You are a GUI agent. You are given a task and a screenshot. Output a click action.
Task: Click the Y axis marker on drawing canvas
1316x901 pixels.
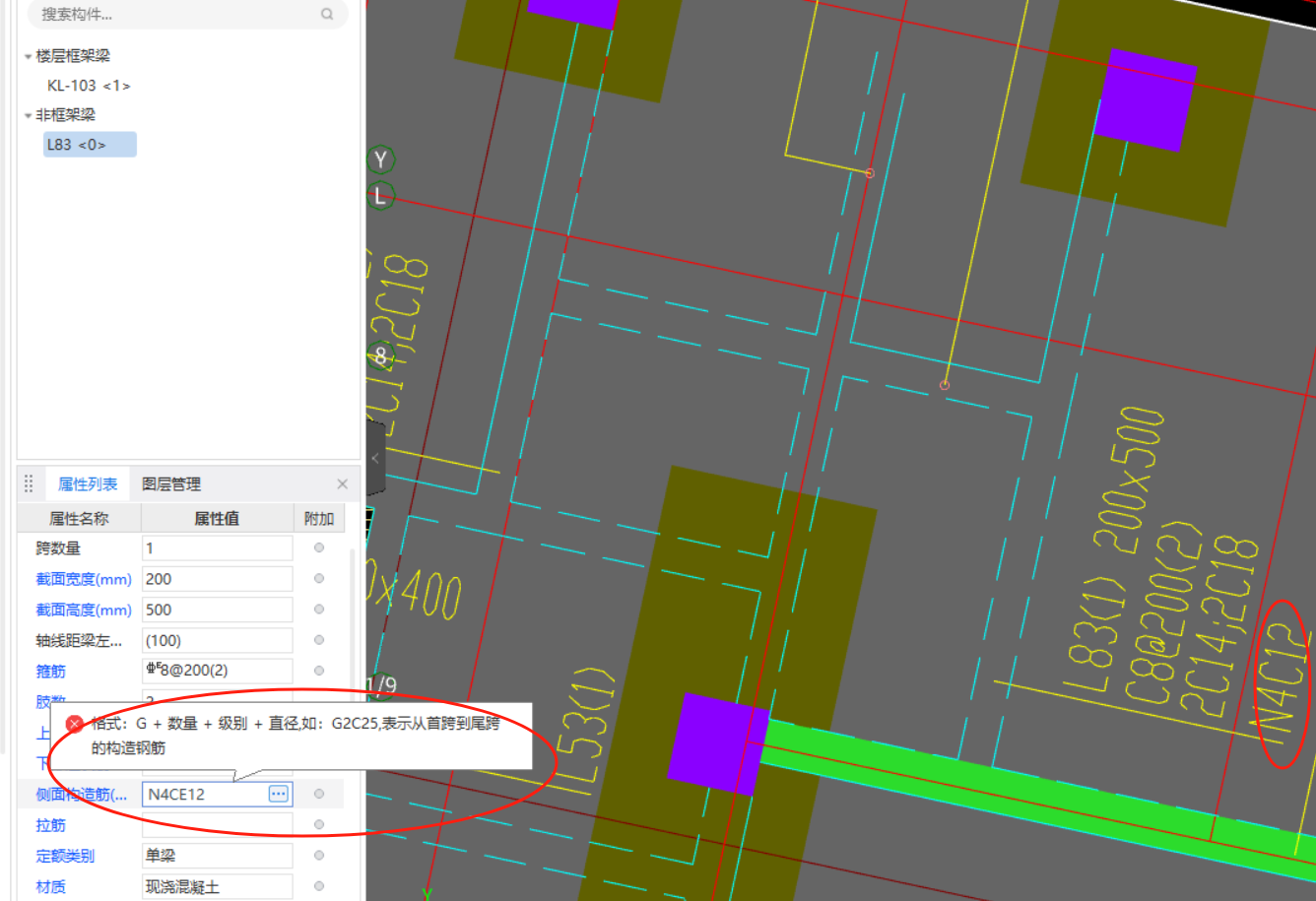click(x=380, y=160)
